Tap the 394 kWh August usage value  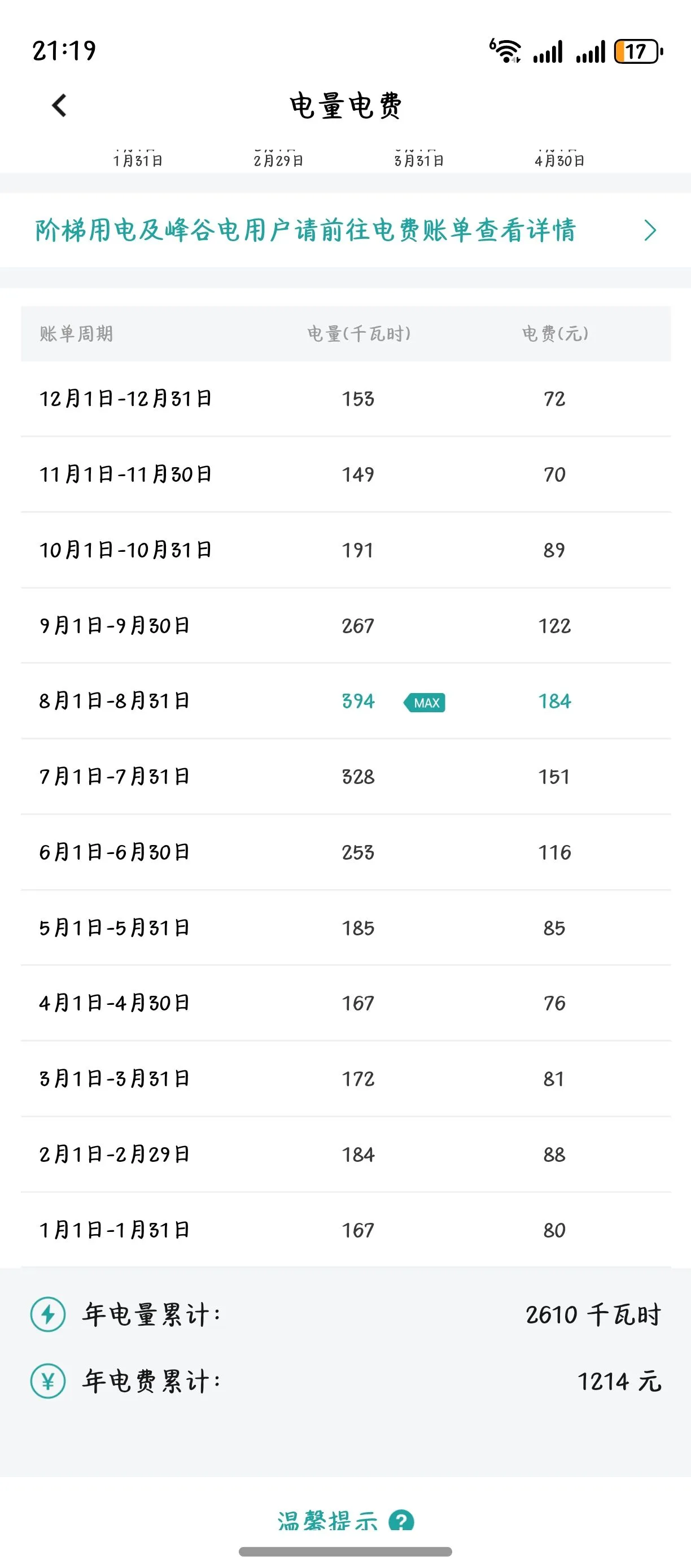(x=358, y=701)
